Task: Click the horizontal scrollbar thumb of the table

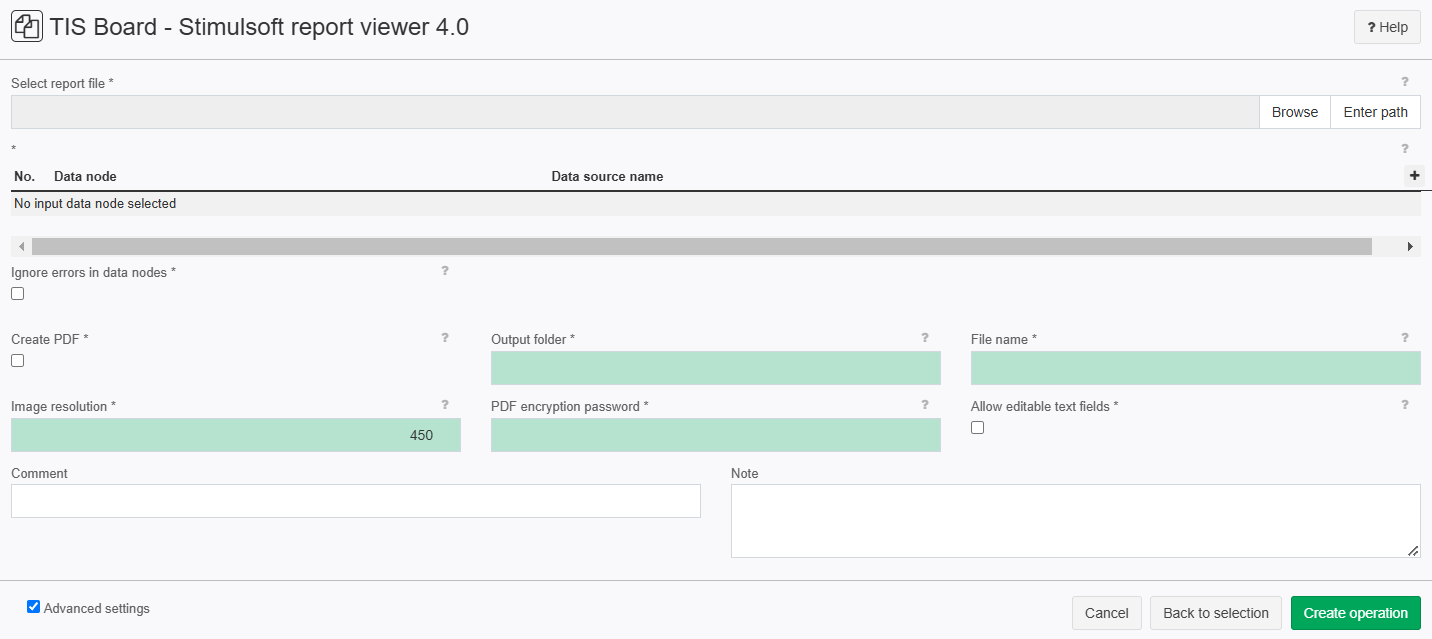Action: click(x=702, y=246)
